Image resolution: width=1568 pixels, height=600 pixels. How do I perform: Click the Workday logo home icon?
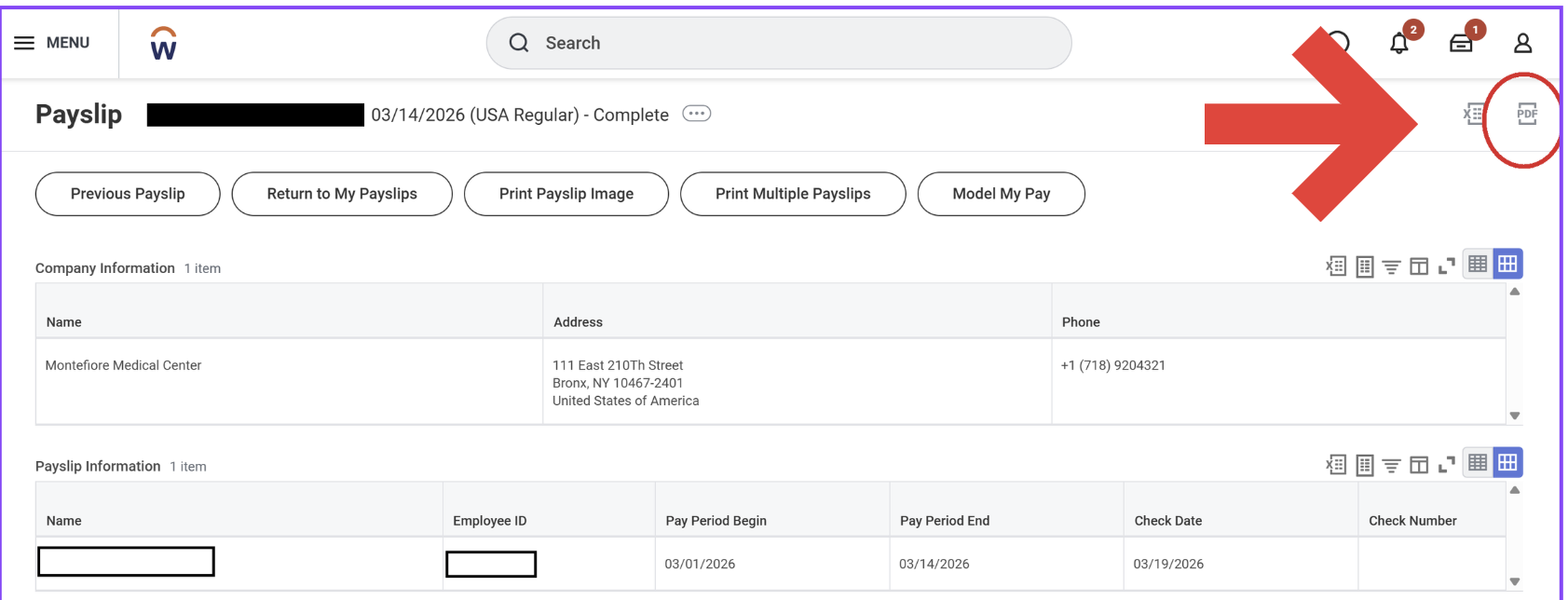click(163, 44)
